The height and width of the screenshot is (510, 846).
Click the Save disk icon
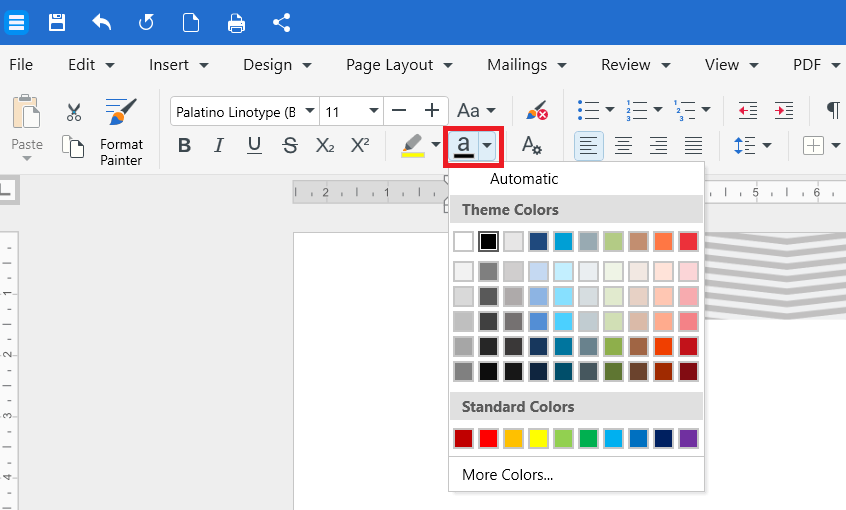pyautogui.click(x=57, y=23)
